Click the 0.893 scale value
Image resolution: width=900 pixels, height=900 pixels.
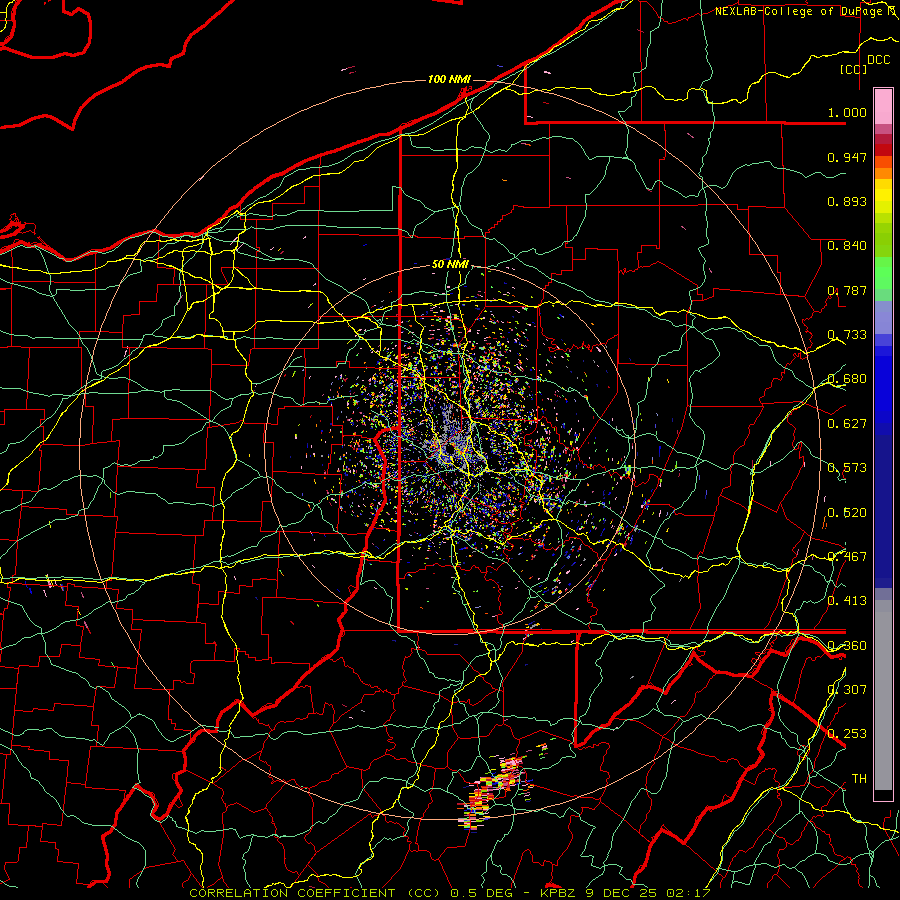click(847, 201)
